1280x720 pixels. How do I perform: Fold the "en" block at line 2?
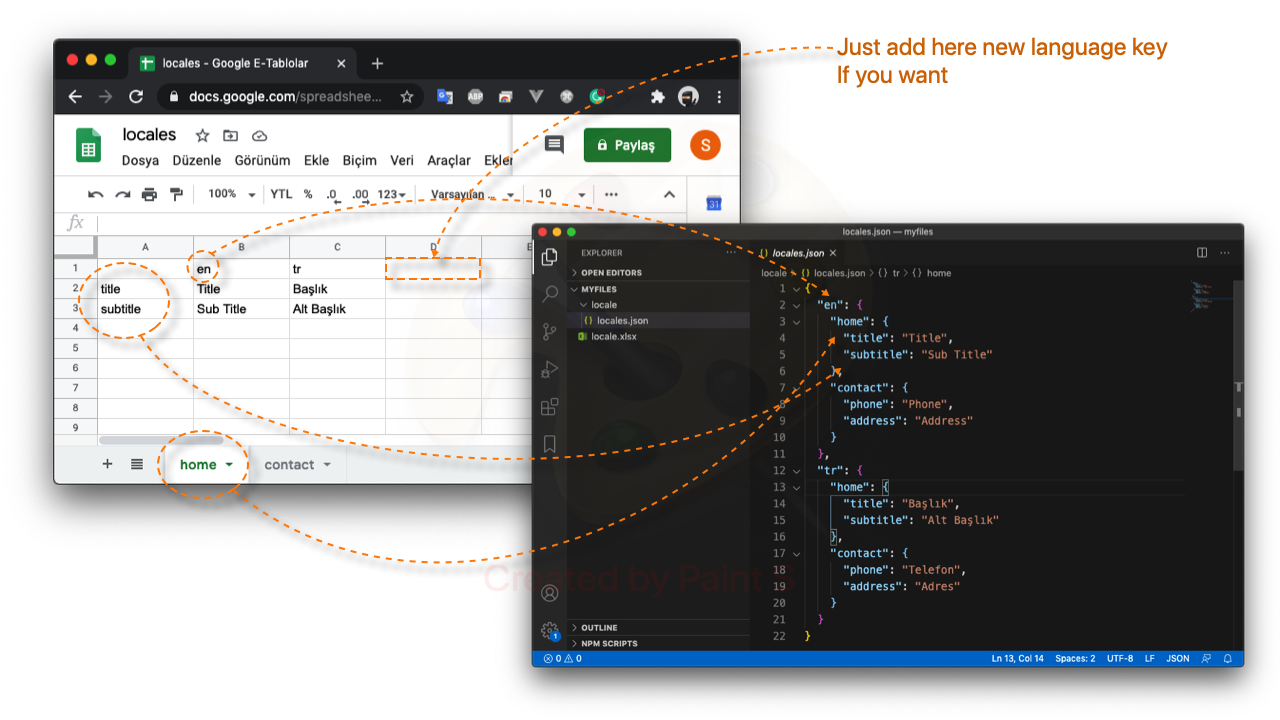[796, 305]
